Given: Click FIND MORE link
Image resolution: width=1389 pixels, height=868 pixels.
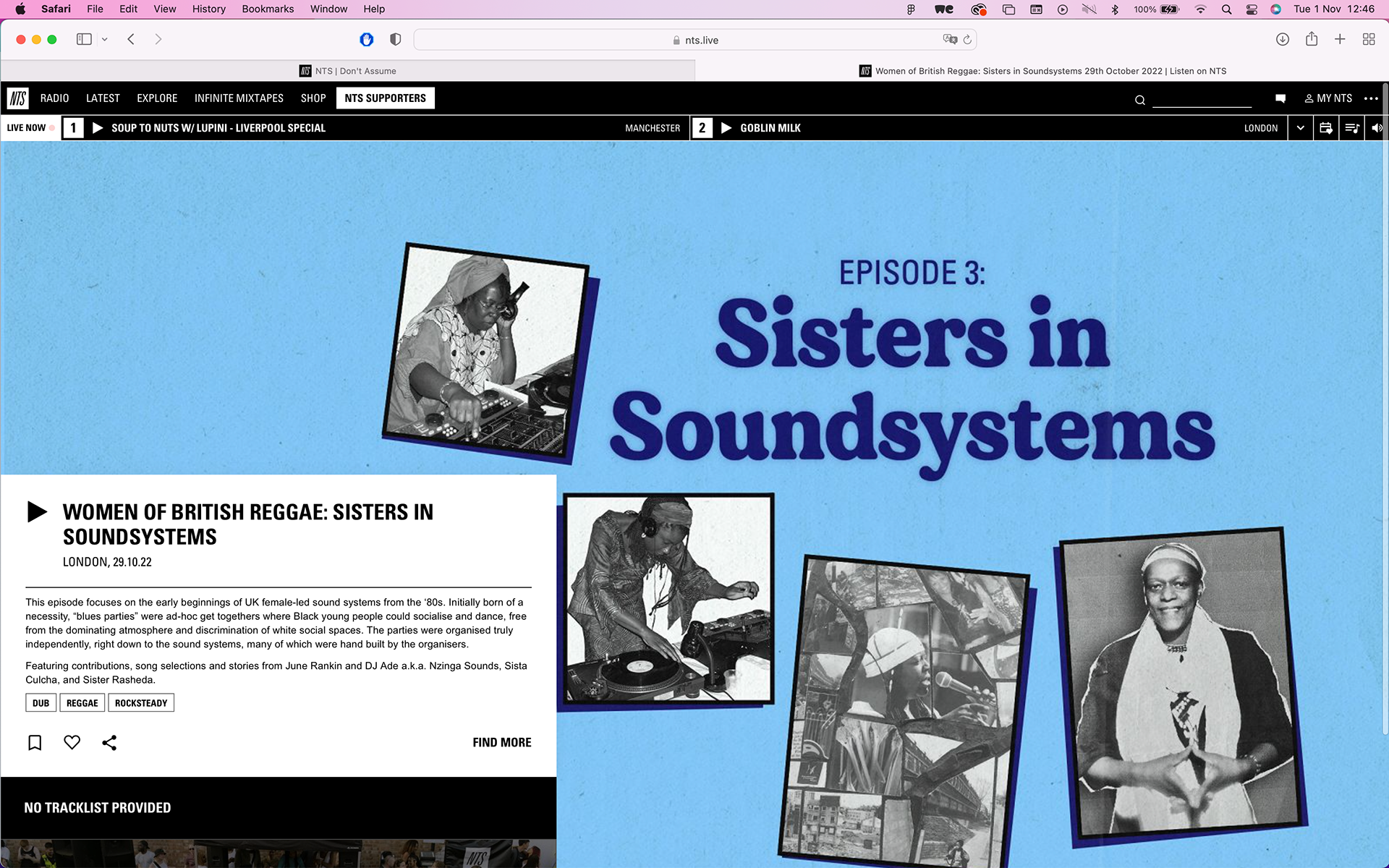Looking at the screenshot, I should click(x=502, y=743).
